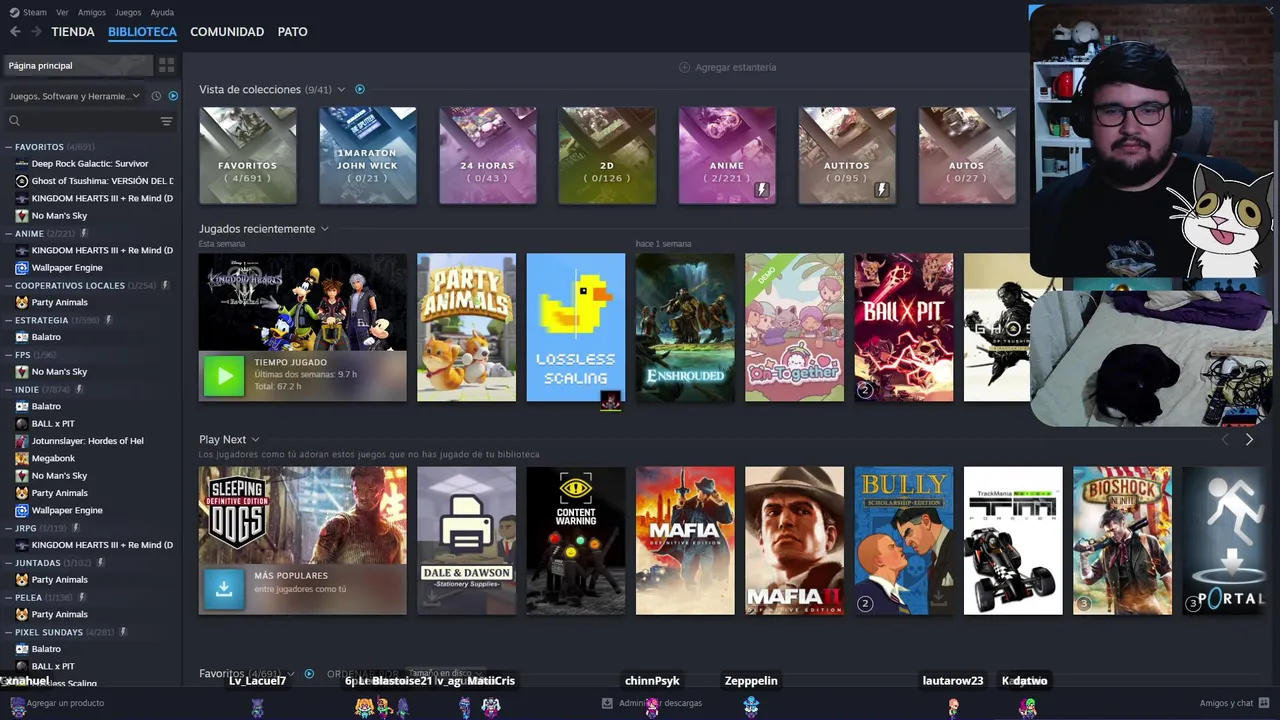
Task: Expand the Jugados recientemente dropdown
Action: click(324, 229)
